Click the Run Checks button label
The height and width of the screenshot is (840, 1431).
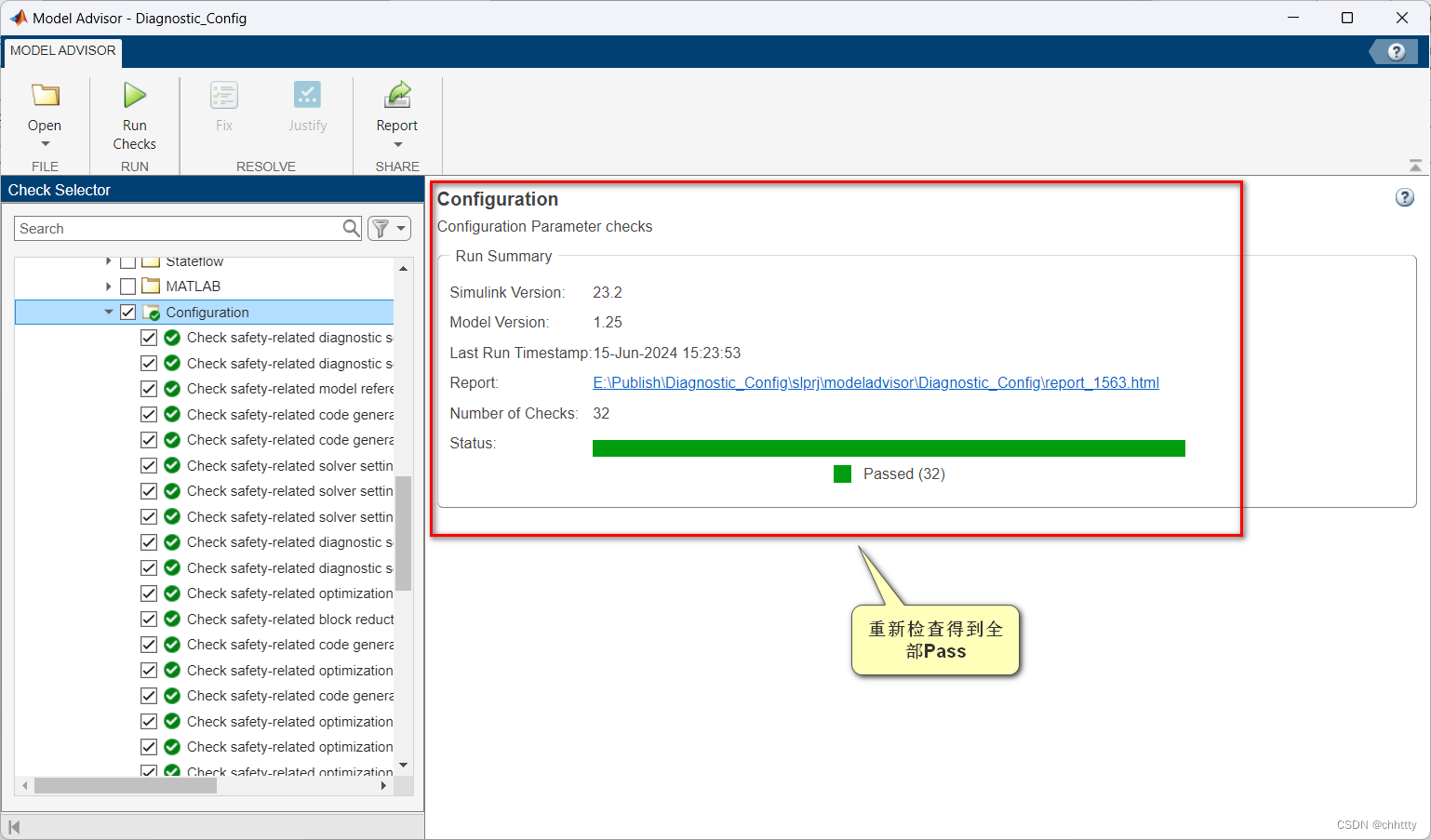pyautogui.click(x=135, y=135)
